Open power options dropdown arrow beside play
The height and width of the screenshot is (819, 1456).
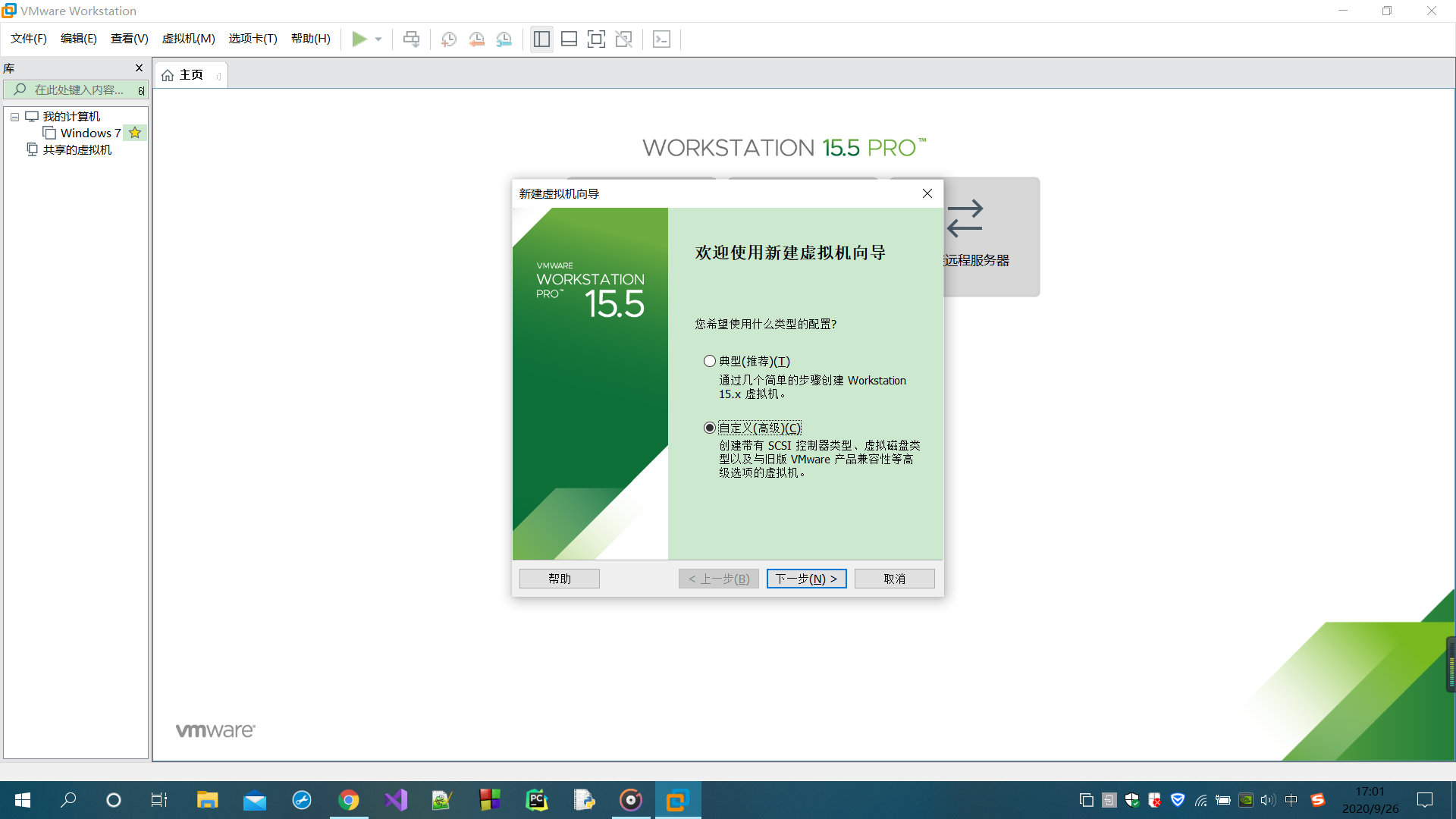(378, 39)
